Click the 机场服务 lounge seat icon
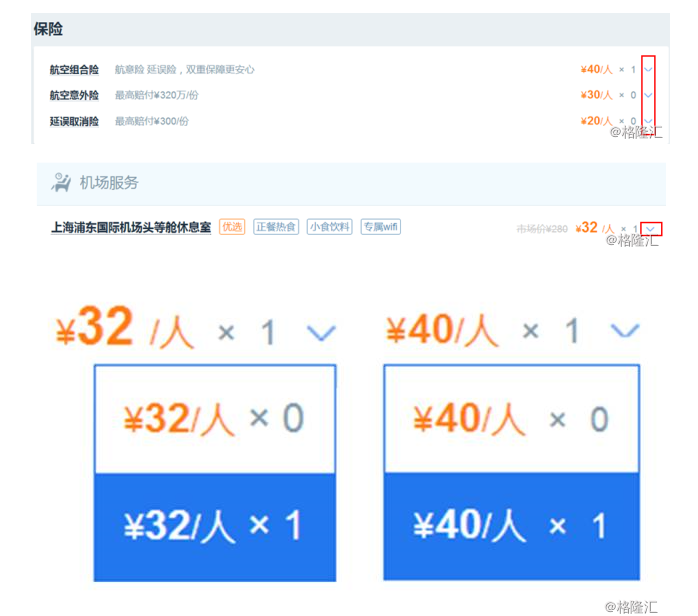Image resolution: width=698 pixels, height=616 pixels. tap(61, 182)
